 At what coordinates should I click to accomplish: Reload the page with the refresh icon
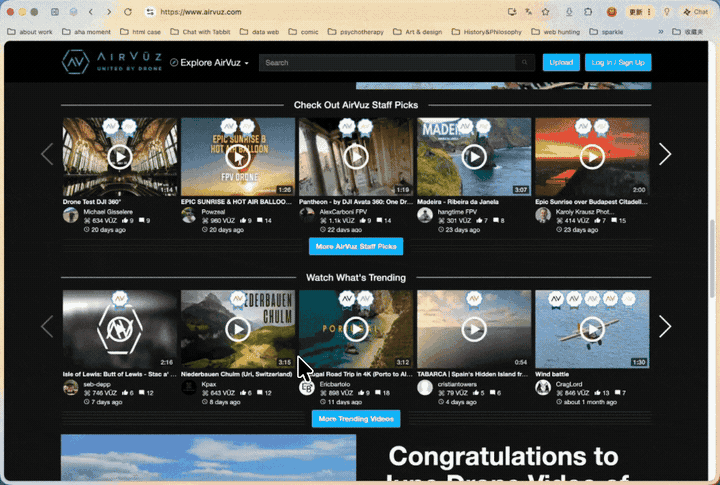click(128, 12)
